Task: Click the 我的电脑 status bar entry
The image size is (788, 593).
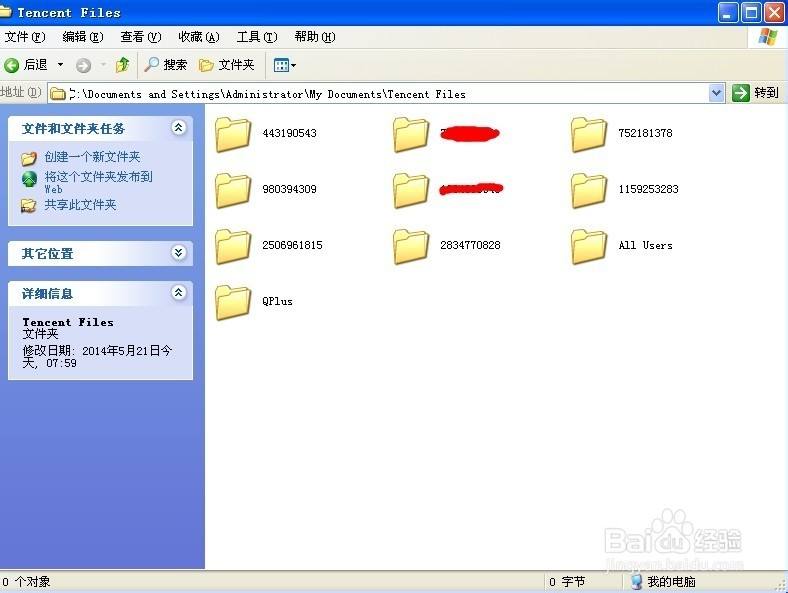Action: tap(663, 582)
